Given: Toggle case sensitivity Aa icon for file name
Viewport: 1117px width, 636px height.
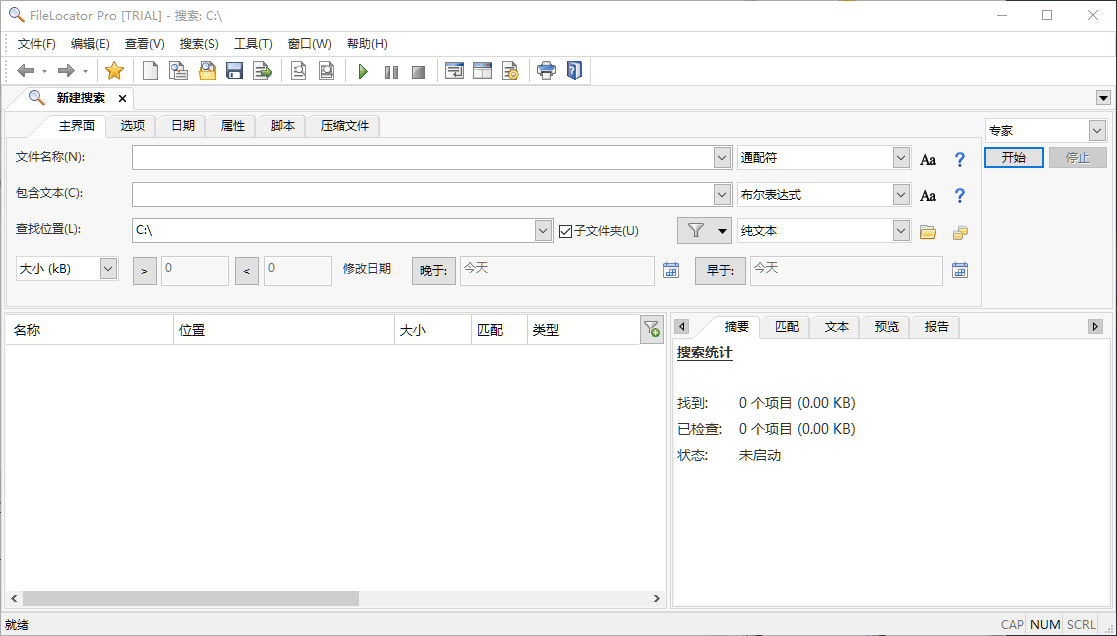Looking at the screenshot, I should click(x=927, y=157).
